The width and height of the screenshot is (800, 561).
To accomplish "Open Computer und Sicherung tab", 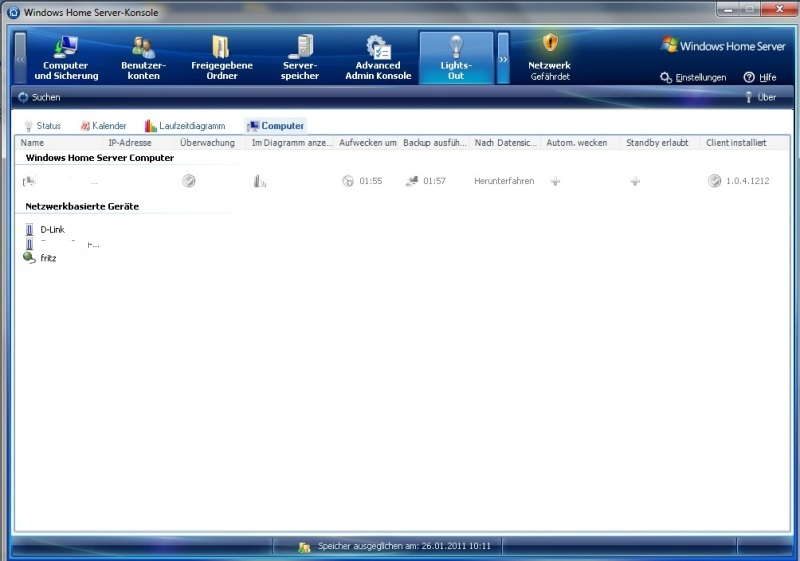I will (x=66, y=58).
